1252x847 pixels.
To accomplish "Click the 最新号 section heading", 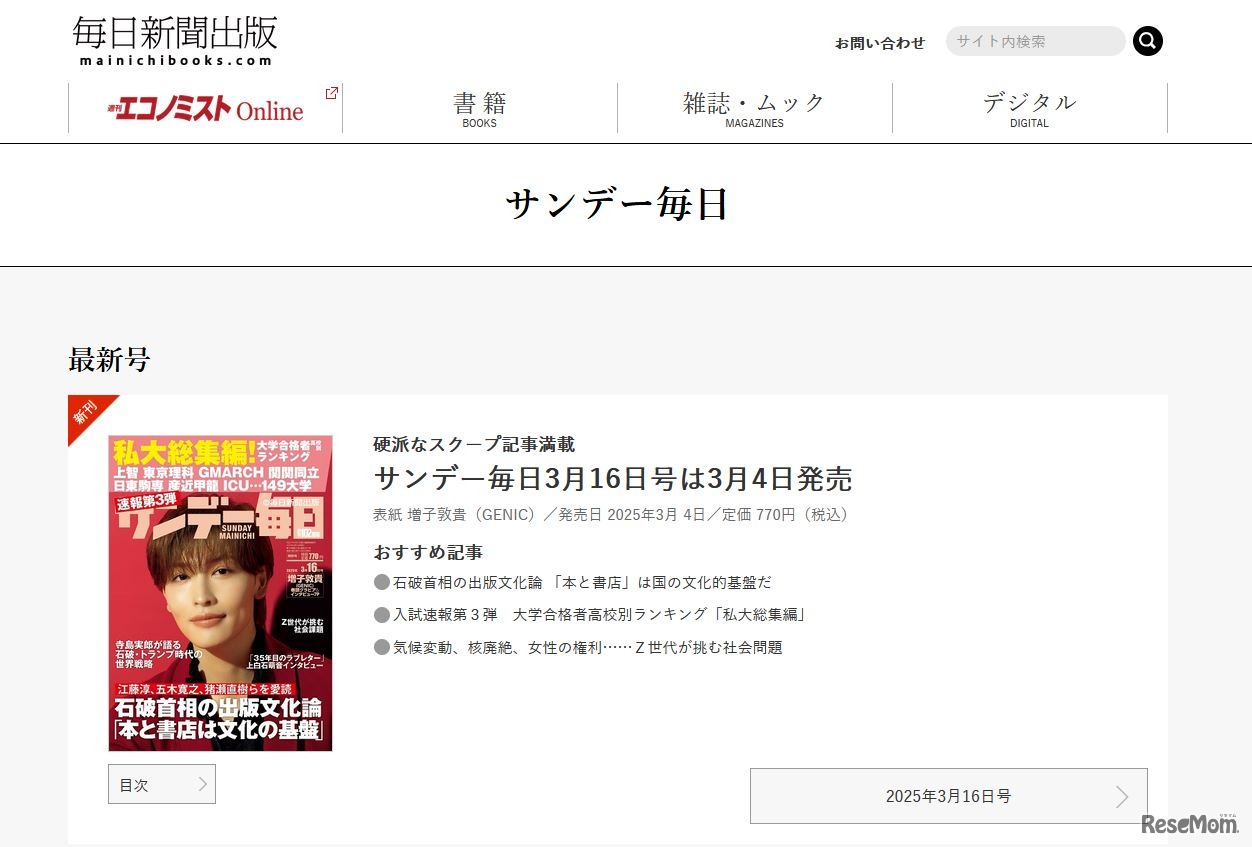I will click(109, 359).
